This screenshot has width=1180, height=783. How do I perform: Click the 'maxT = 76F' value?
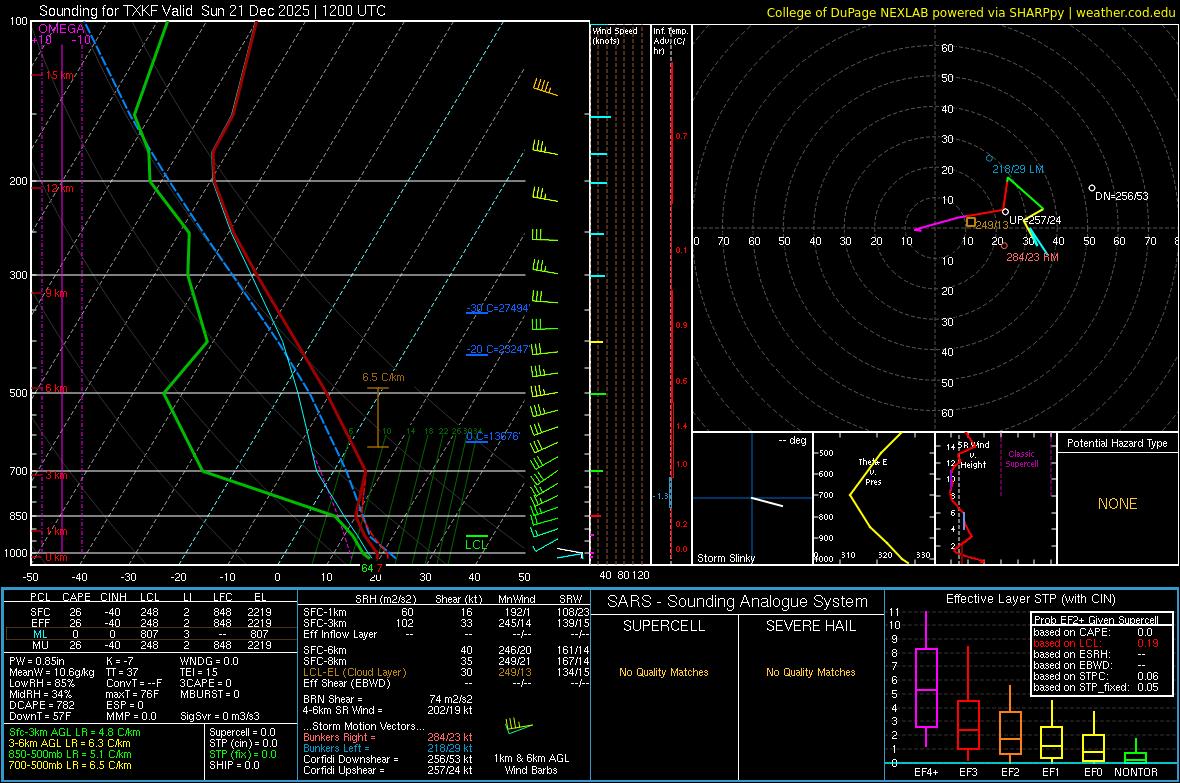(x=132, y=694)
